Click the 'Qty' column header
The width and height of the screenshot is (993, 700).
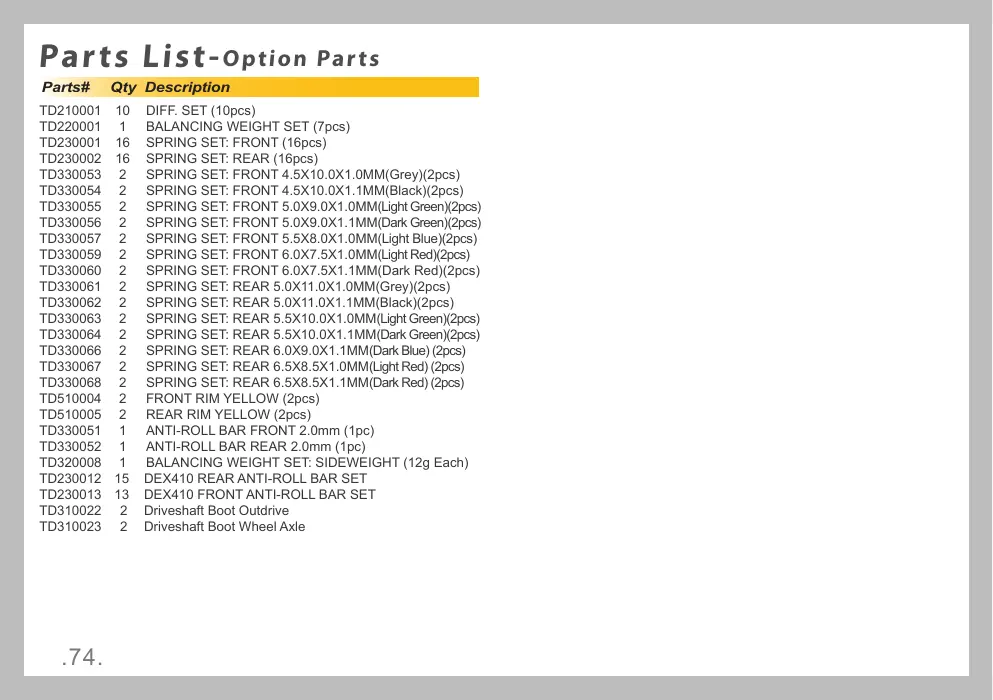pos(123,87)
